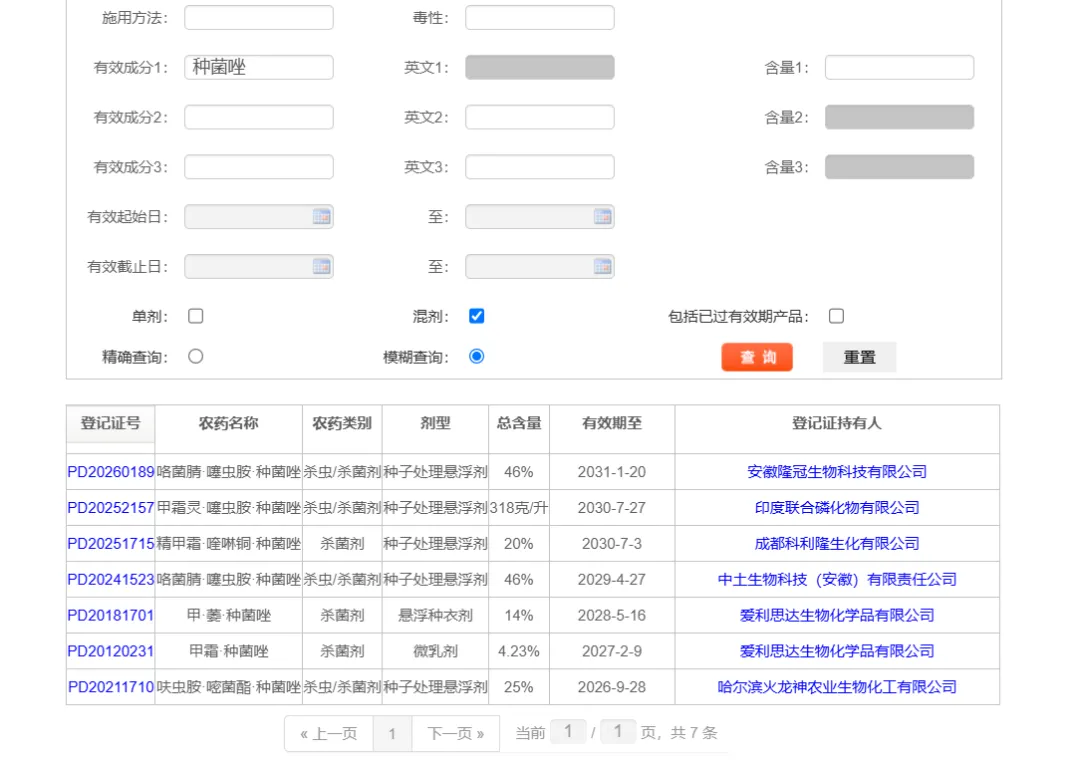The width and height of the screenshot is (1080, 763).
Task: Click the 重置 reset button
Action: click(x=858, y=356)
